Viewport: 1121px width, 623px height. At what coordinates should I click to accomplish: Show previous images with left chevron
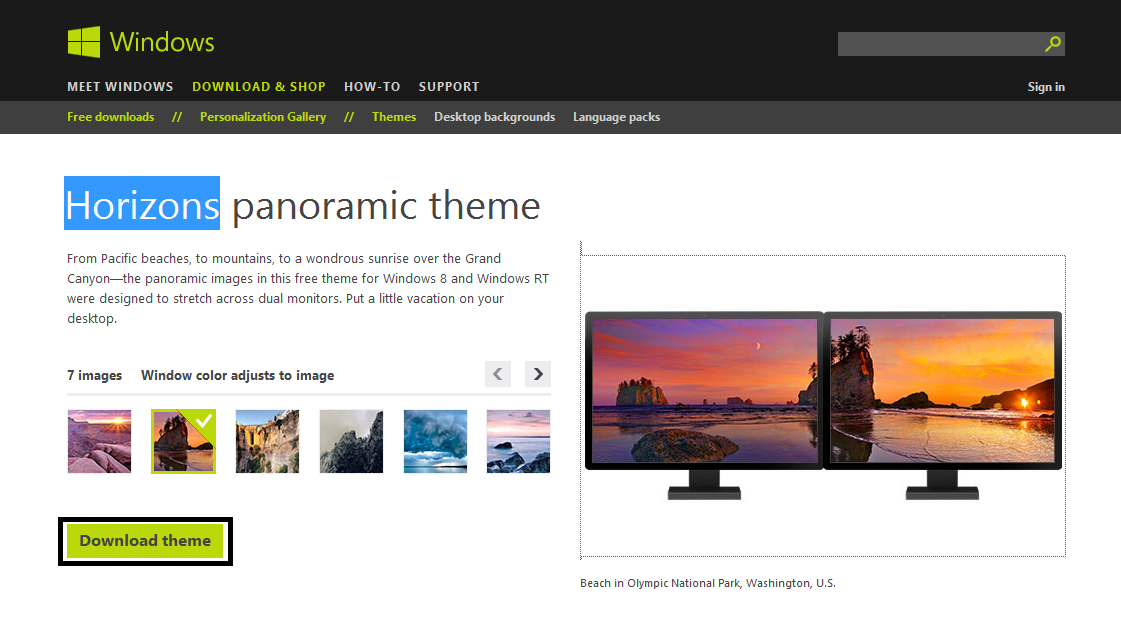click(498, 374)
